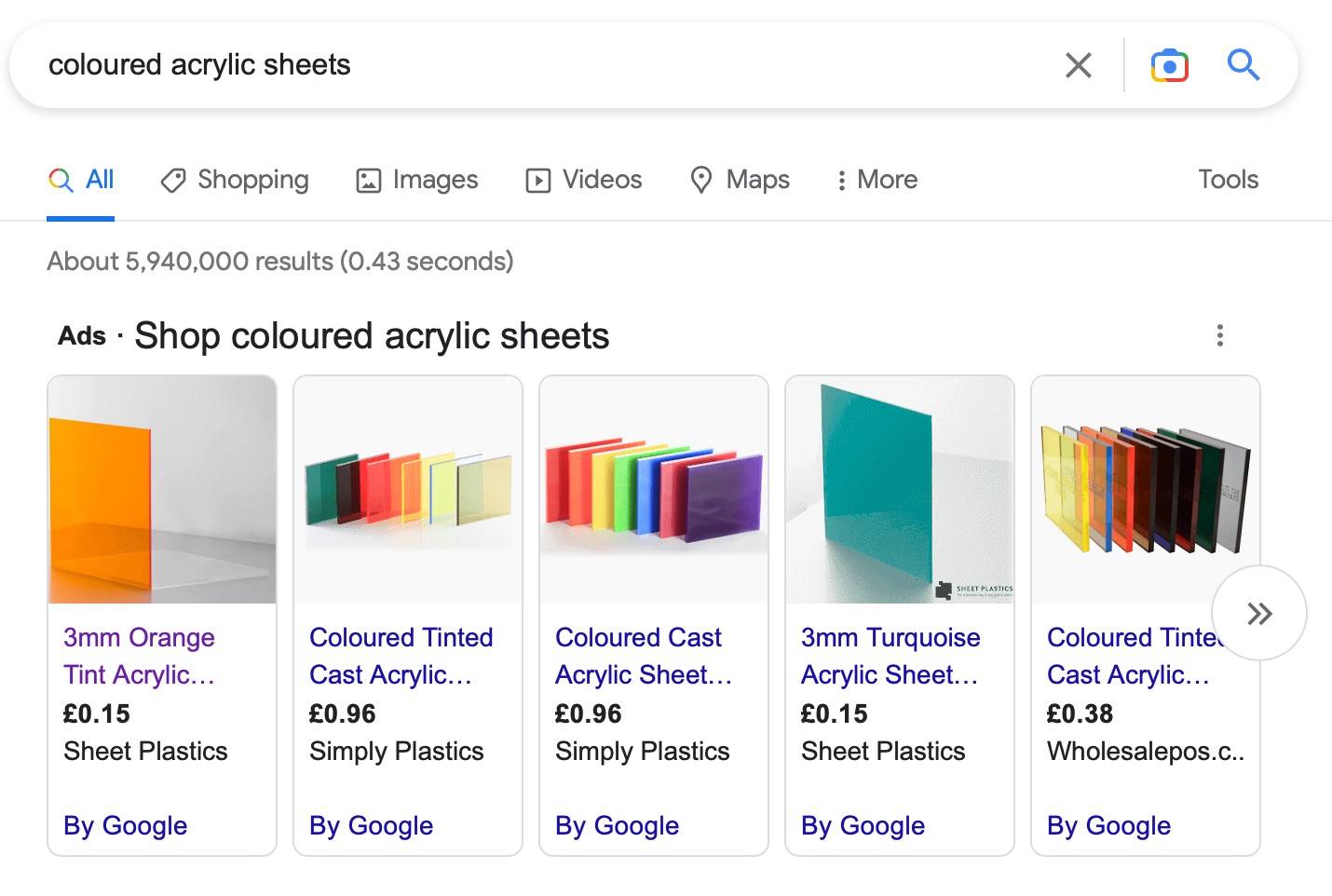1332x896 pixels.
Task: Click the 'Shop coloured acrylic sheets' heading
Action: pos(372,336)
